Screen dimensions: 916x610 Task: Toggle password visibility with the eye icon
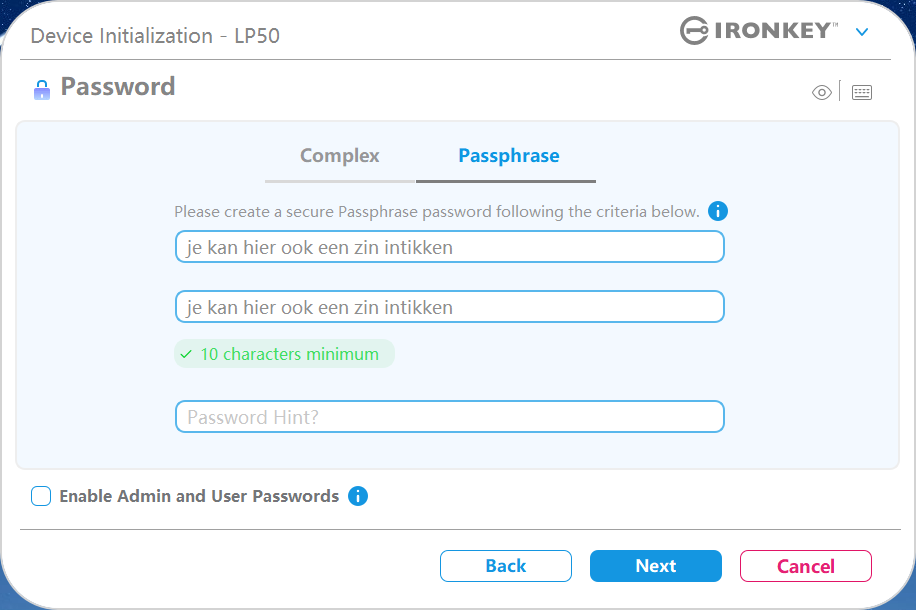[x=822, y=93]
